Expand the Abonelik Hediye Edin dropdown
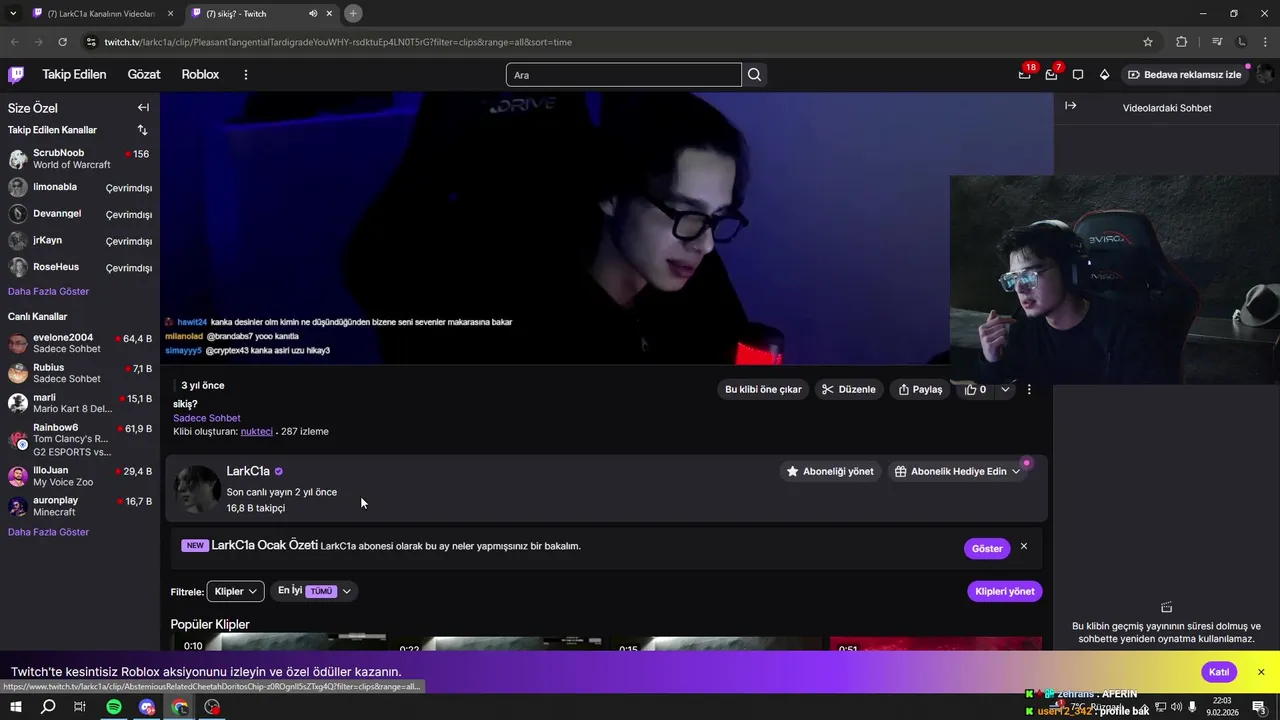This screenshot has height=720, width=1280. coord(1015,471)
